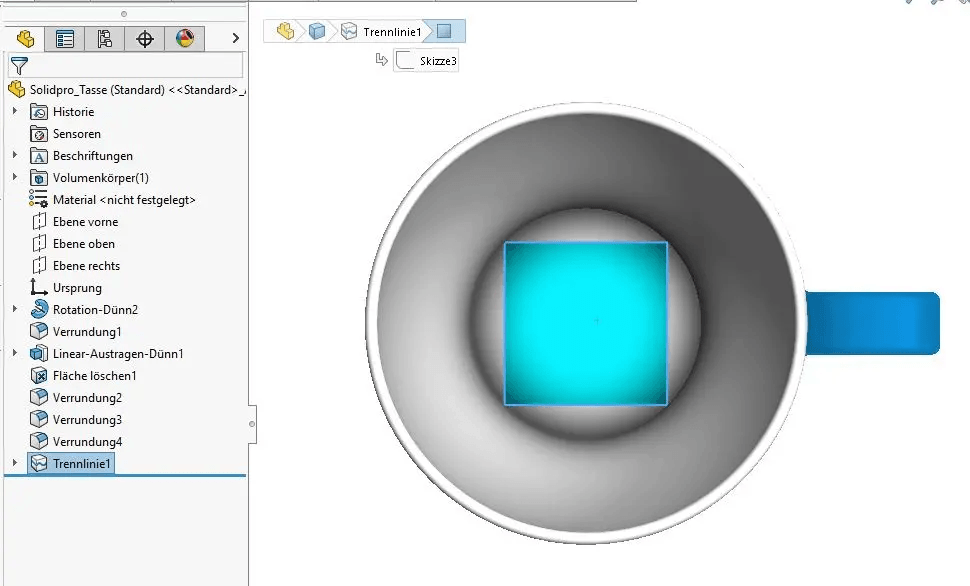Show more manager tabs with right arrow

[x=235, y=39]
